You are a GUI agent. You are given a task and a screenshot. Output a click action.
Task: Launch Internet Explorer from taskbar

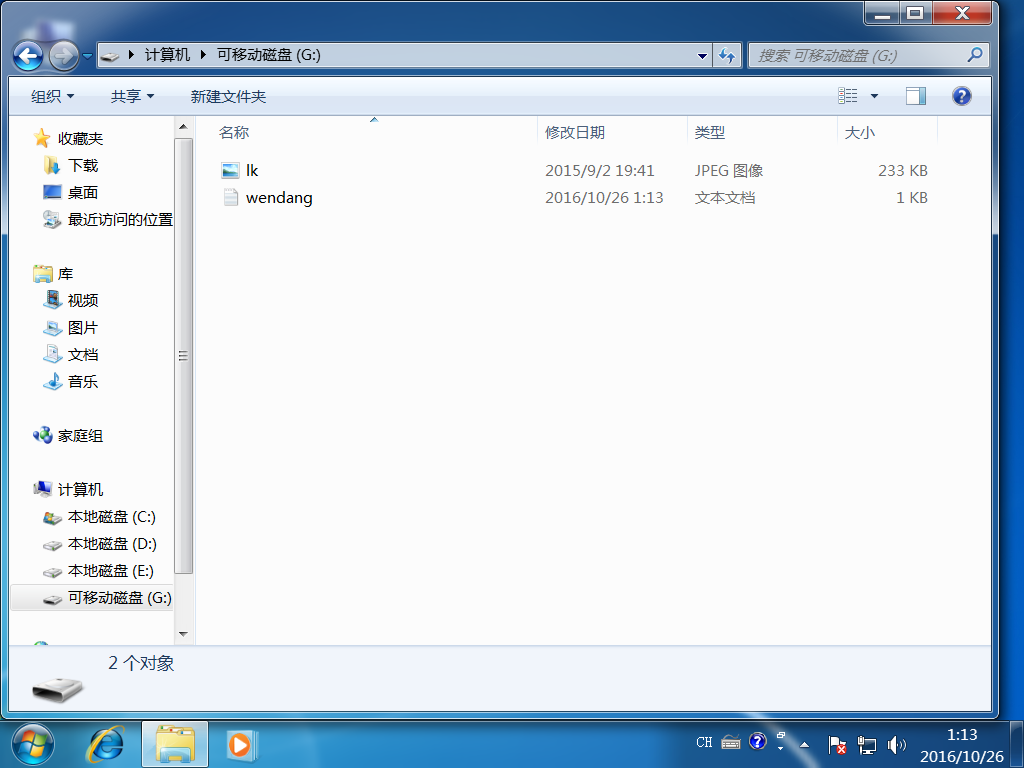(x=105, y=744)
